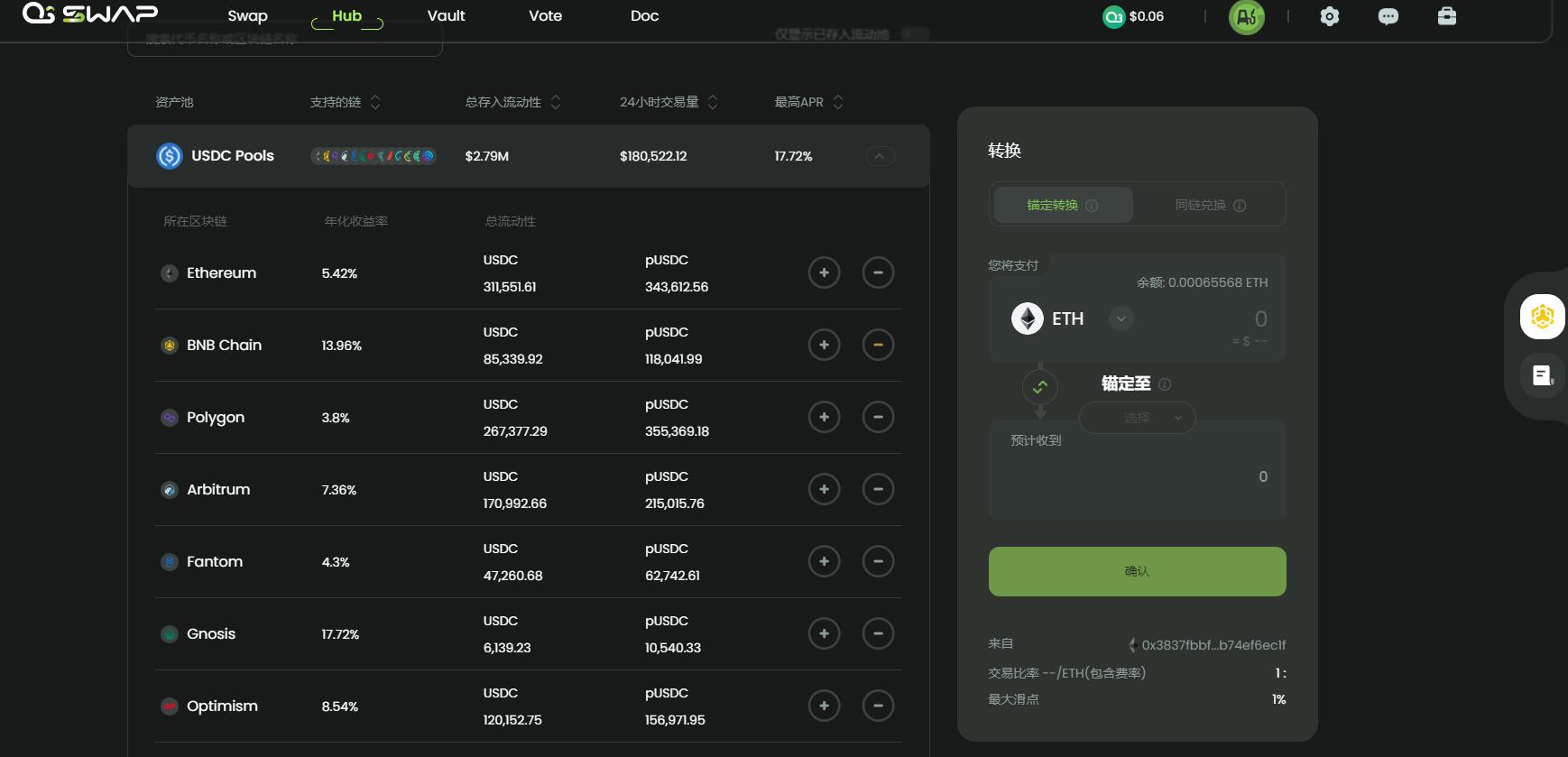Go to Doc tab
The height and width of the screenshot is (757, 1568).
coord(645,16)
